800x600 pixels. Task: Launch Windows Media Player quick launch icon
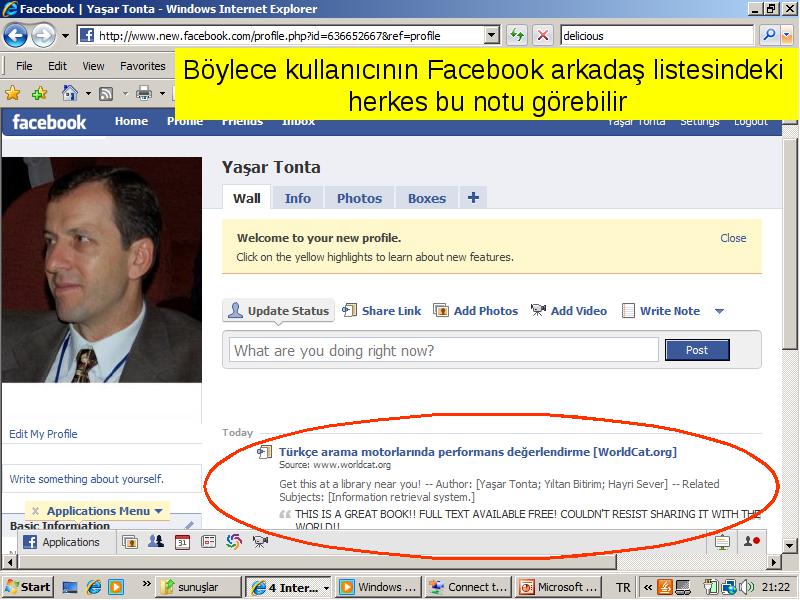coord(116,587)
